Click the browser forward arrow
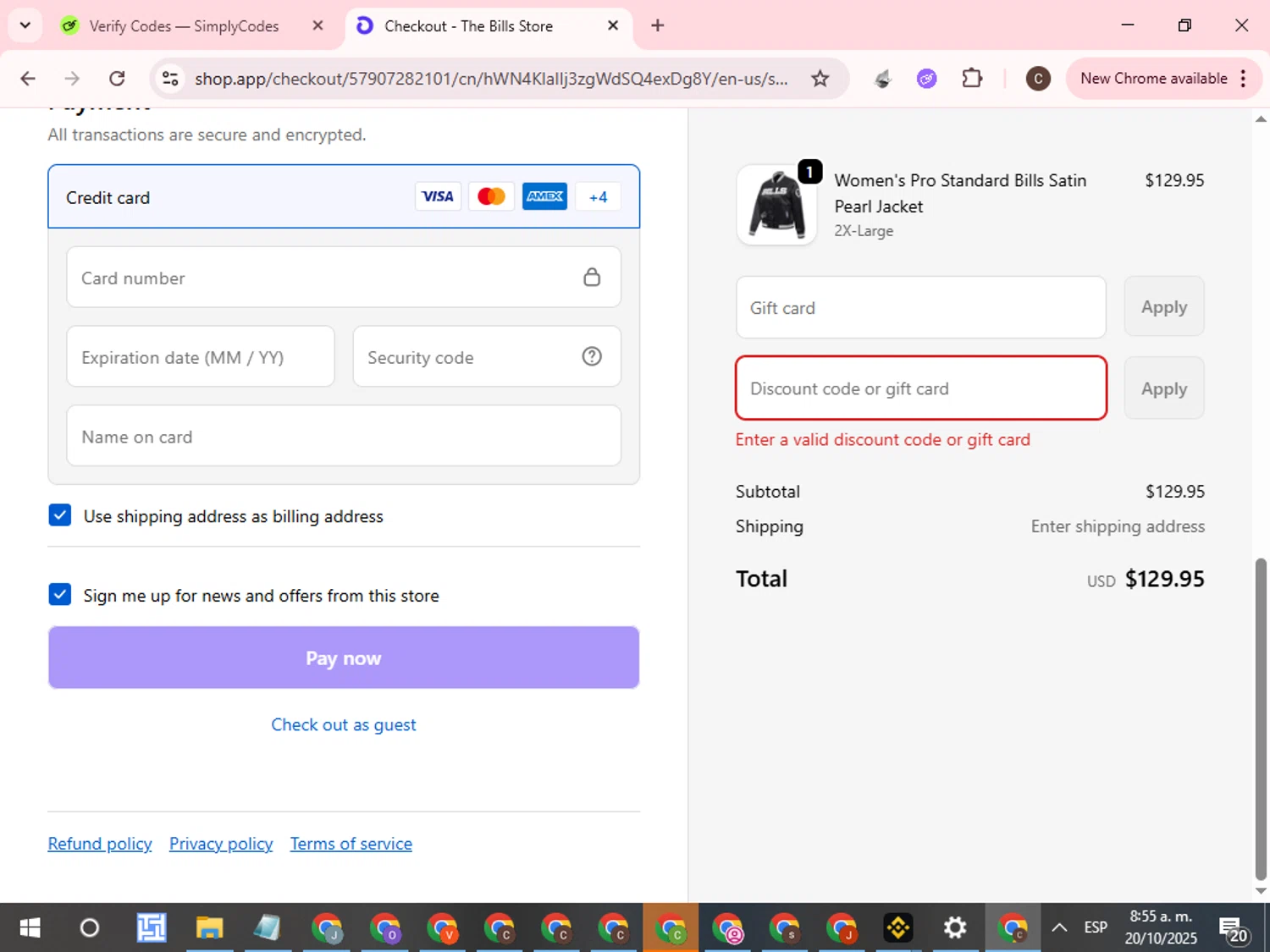This screenshot has height=952, width=1270. 72,79
